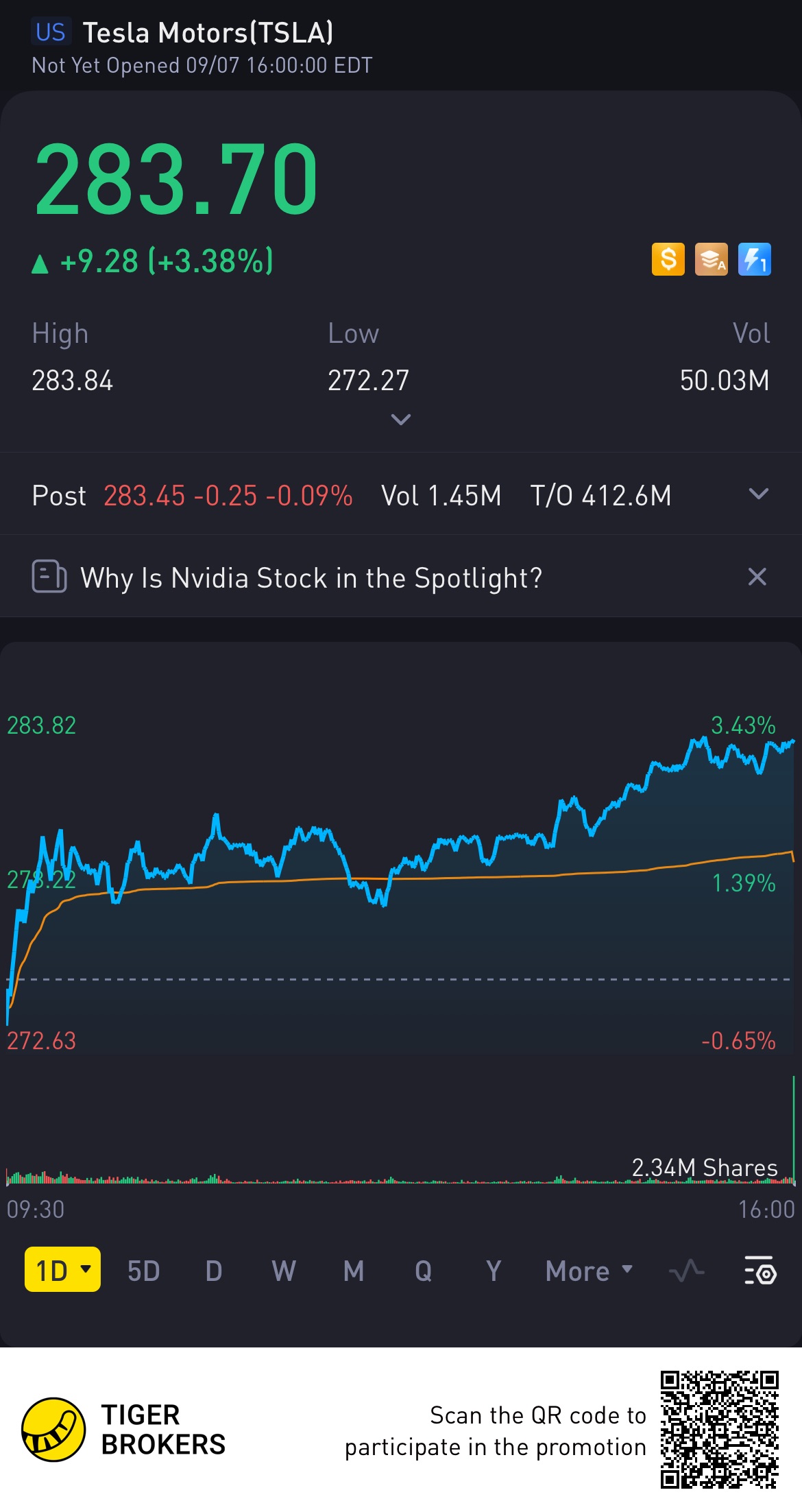
Task: Open the 1D timeframe dropdown
Action: 62,1270
